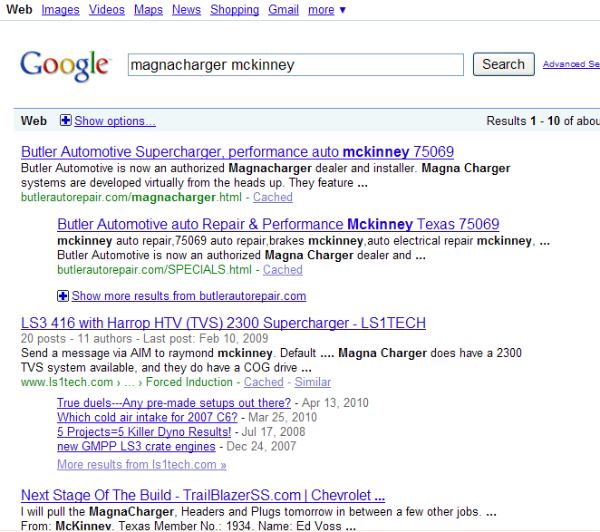Open News in top navigation
The height and width of the screenshot is (532, 600).
pyautogui.click(x=186, y=10)
